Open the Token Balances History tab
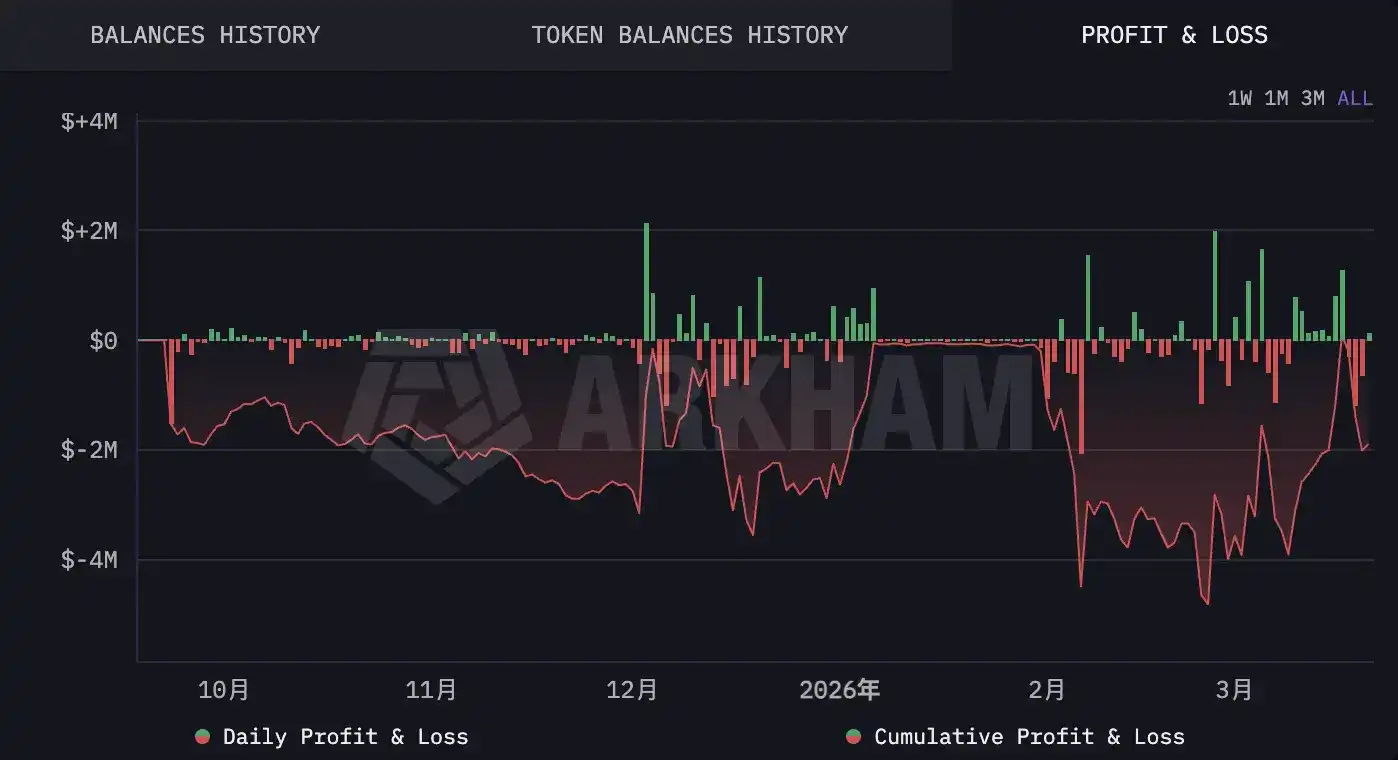This screenshot has height=760, width=1398. pos(689,35)
